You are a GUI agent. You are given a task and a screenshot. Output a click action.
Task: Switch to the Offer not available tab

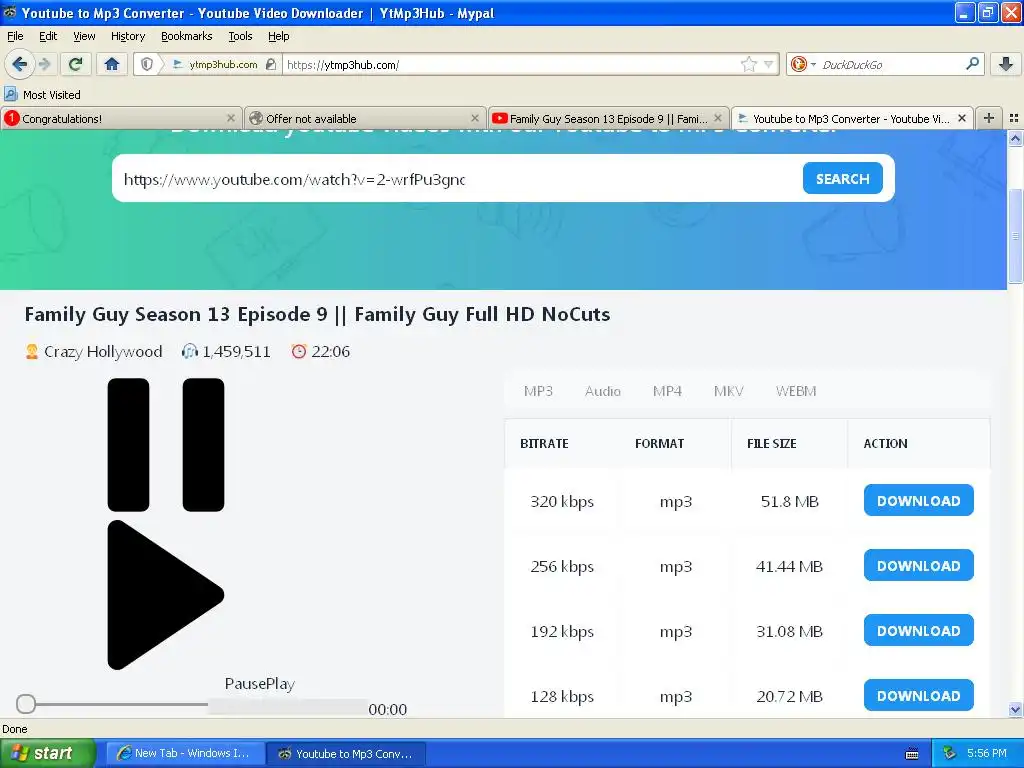click(365, 118)
